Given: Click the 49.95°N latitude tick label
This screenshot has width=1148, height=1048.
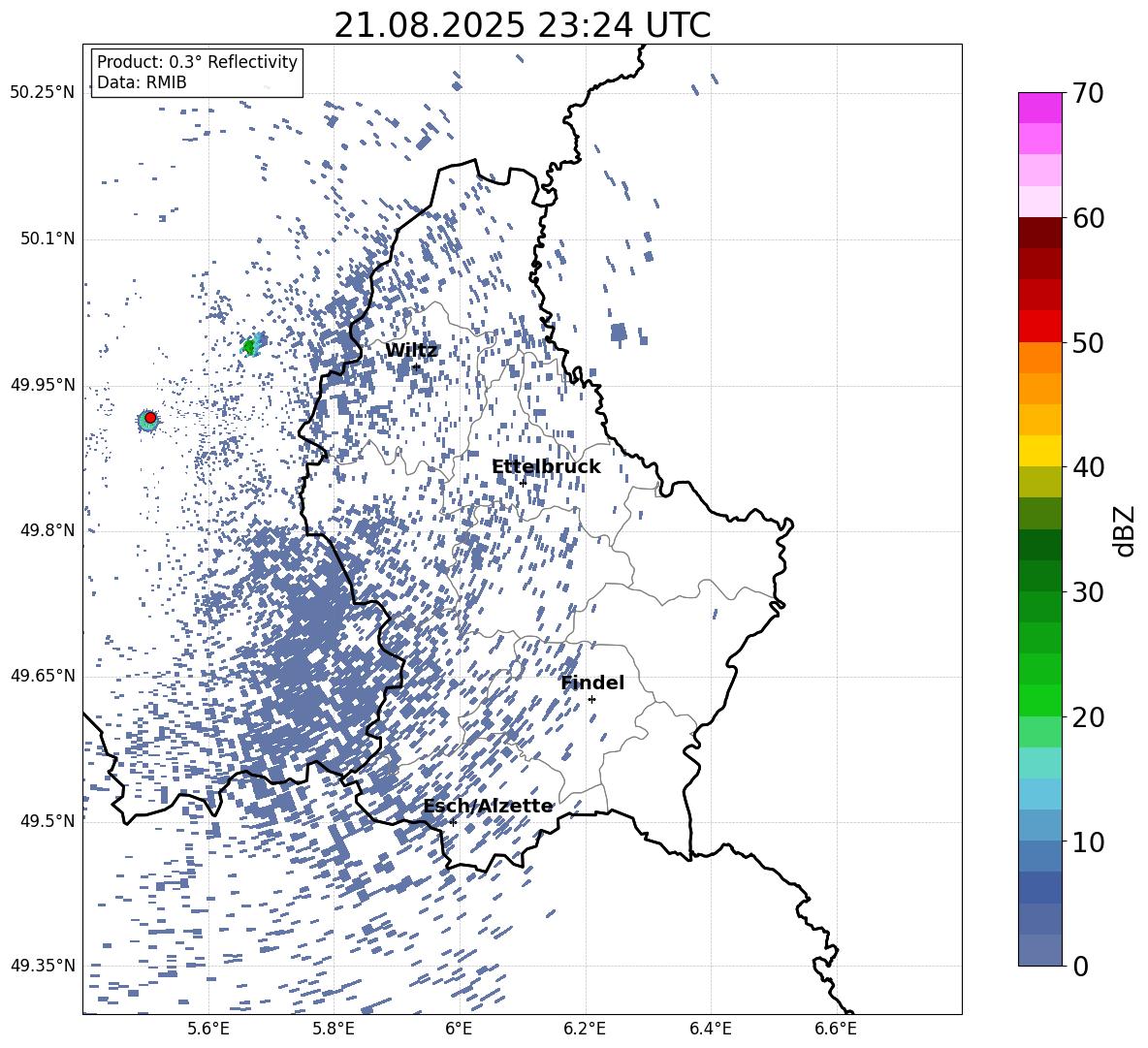Looking at the screenshot, I should [43, 384].
